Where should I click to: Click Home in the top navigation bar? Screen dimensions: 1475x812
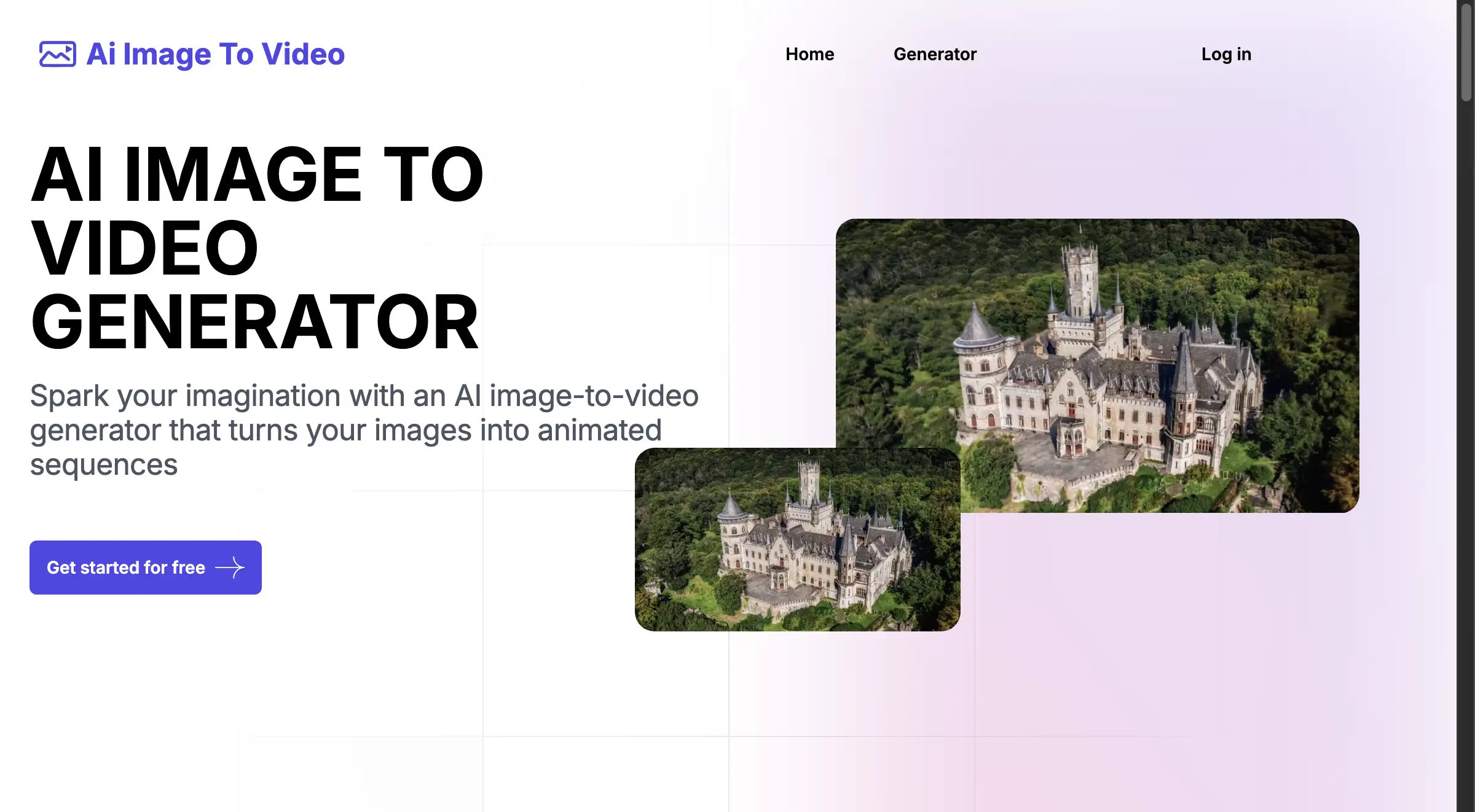point(809,54)
